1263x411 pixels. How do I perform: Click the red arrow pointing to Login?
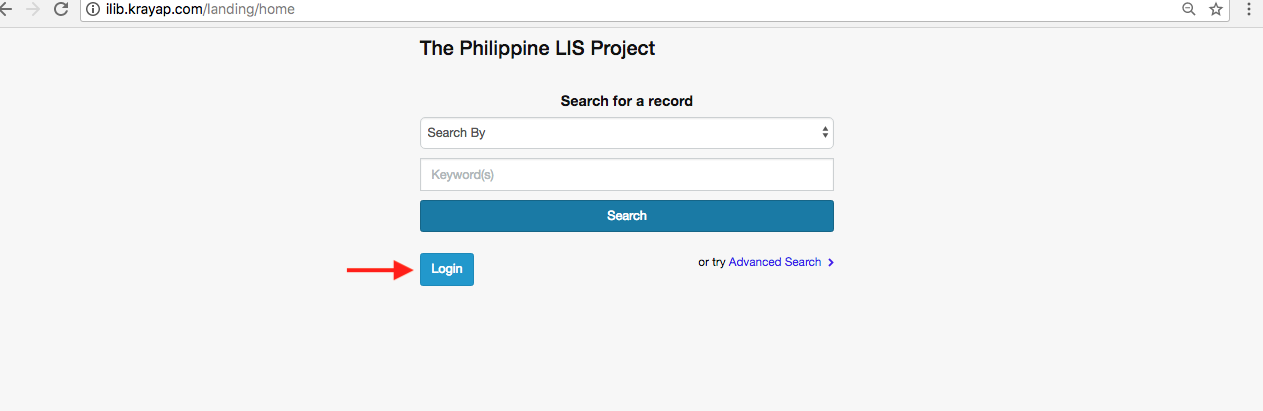(378, 269)
